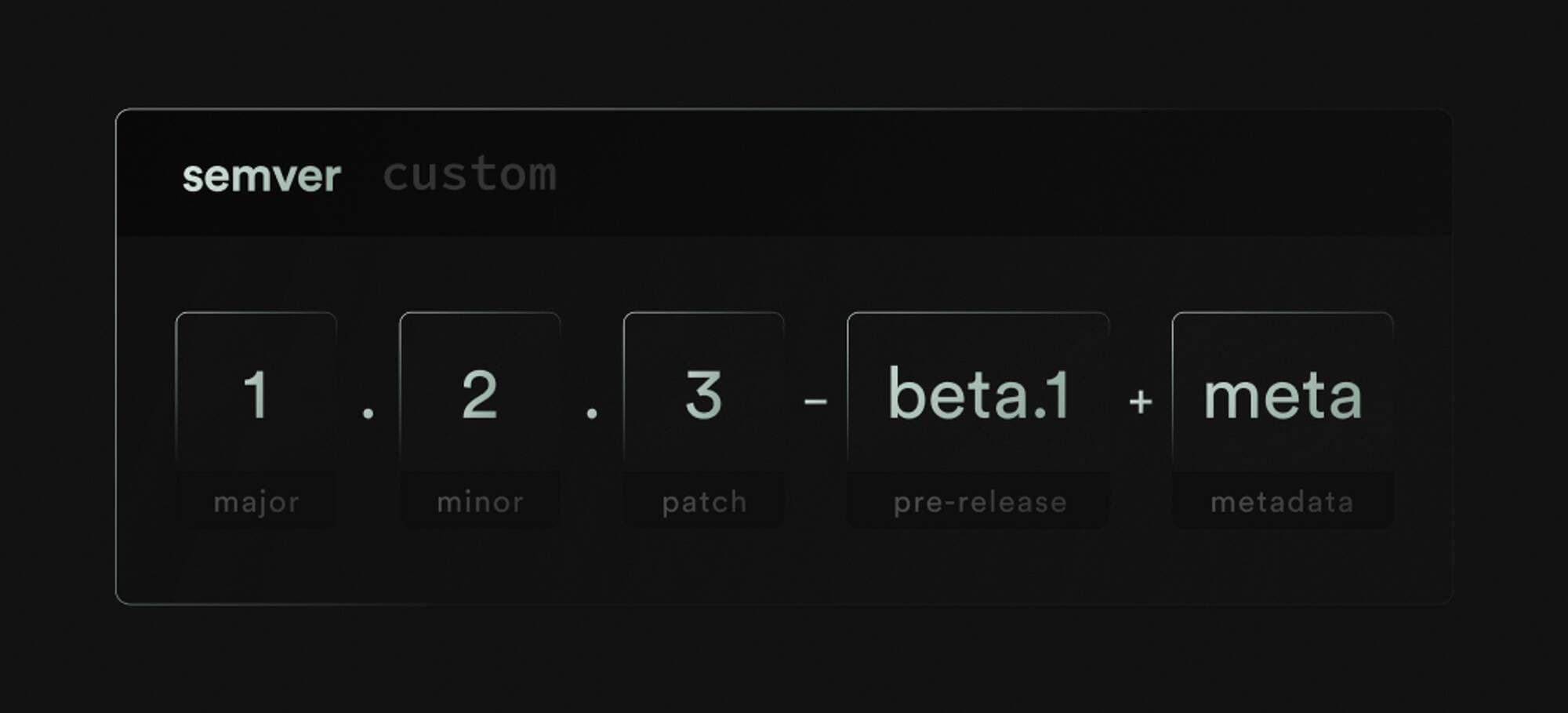The height and width of the screenshot is (713, 1568).
Task: Click the "minor" label under the second box
Action: coord(480,502)
